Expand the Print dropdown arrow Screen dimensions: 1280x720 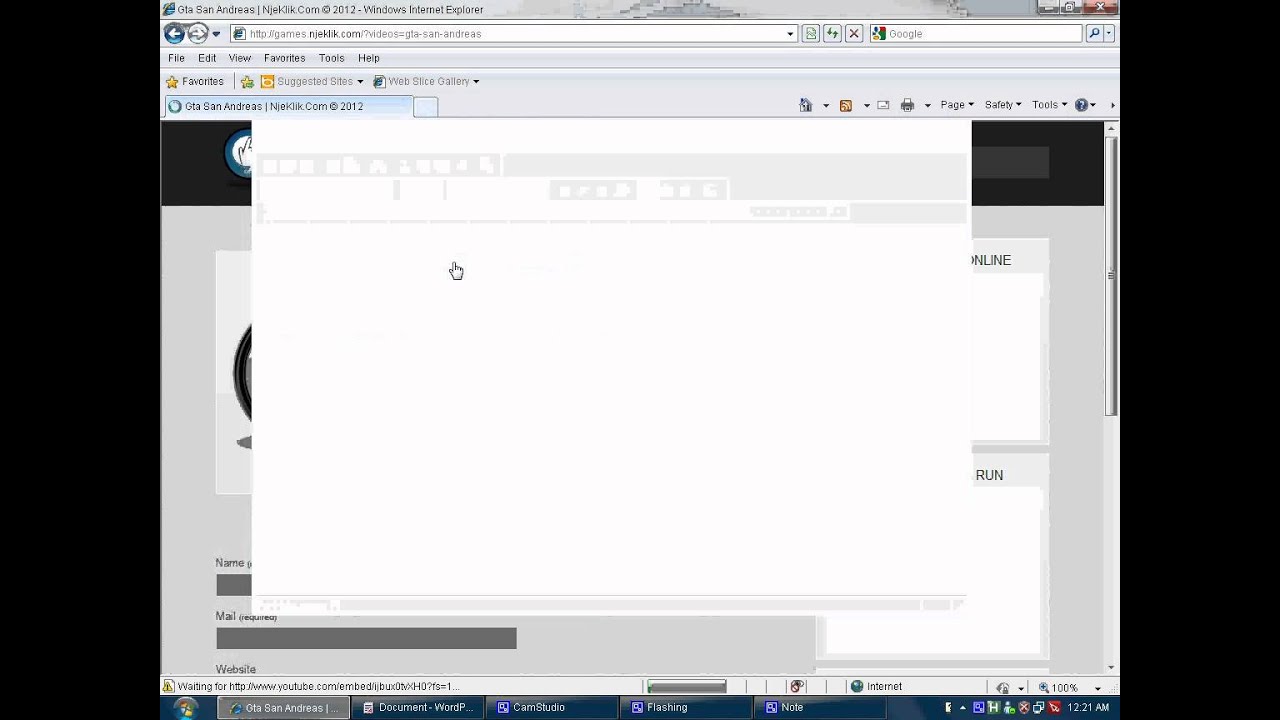click(928, 105)
